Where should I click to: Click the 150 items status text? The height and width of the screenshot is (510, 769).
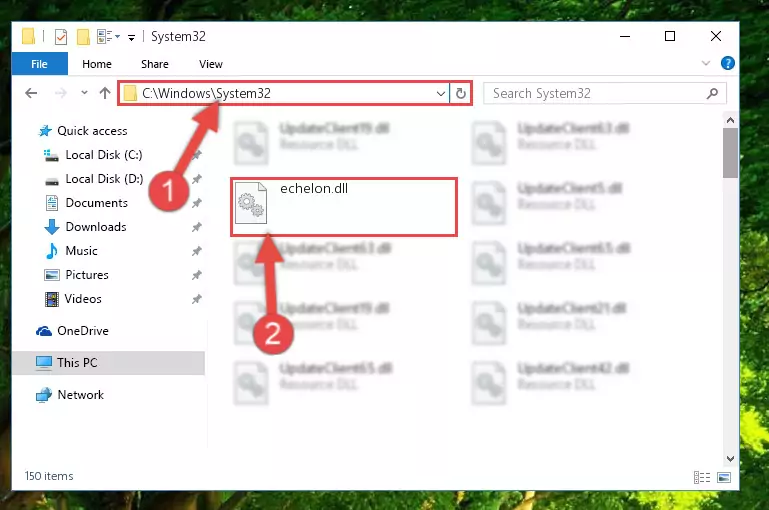(x=49, y=476)
